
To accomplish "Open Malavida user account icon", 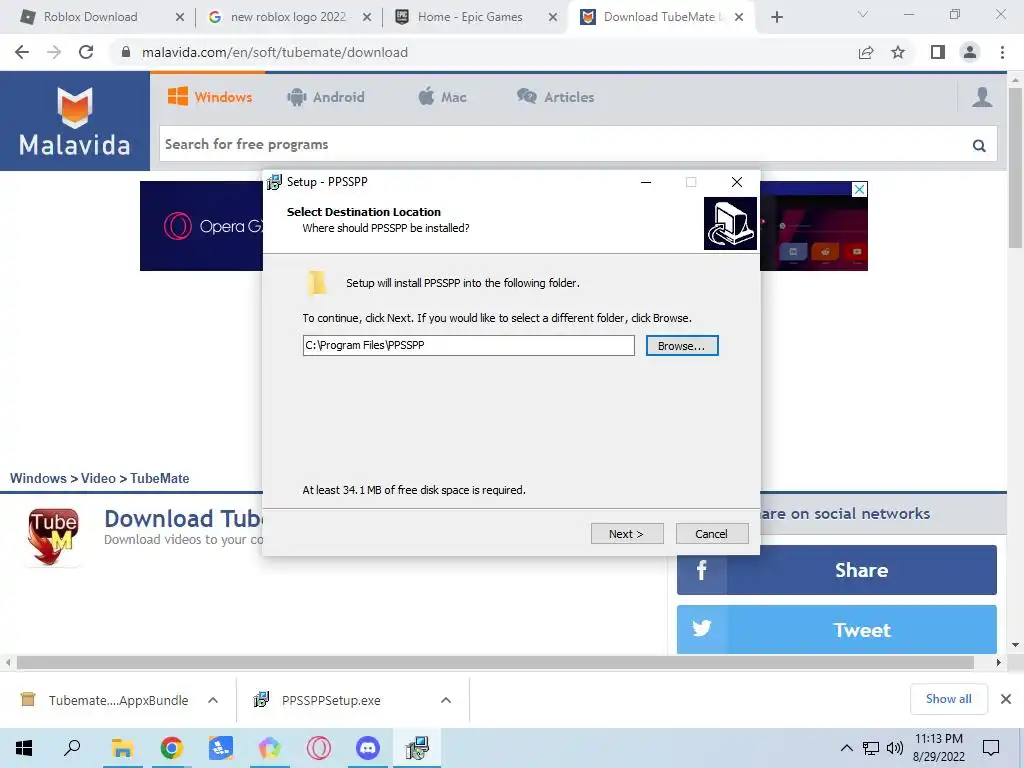I will tap(982, 97).
